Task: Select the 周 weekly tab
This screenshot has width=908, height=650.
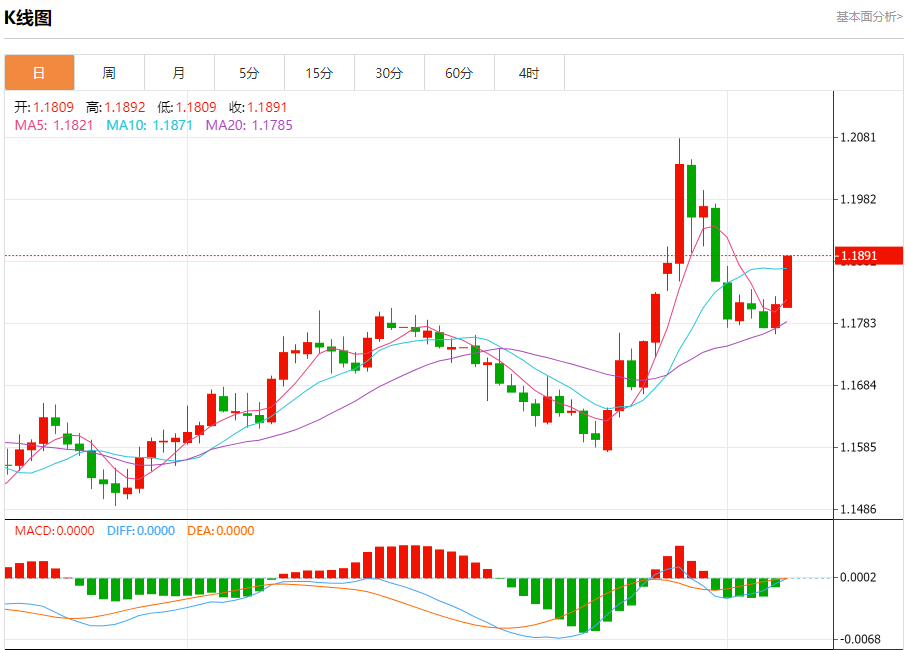Action: click(109, 73)
